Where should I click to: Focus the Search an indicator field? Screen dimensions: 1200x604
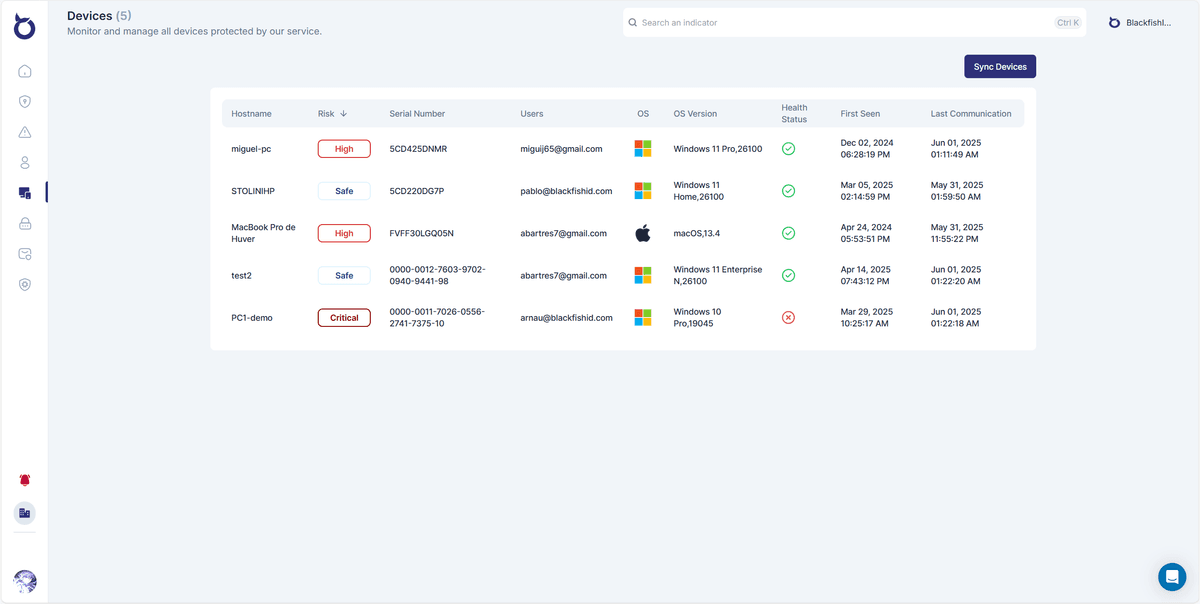855,22
